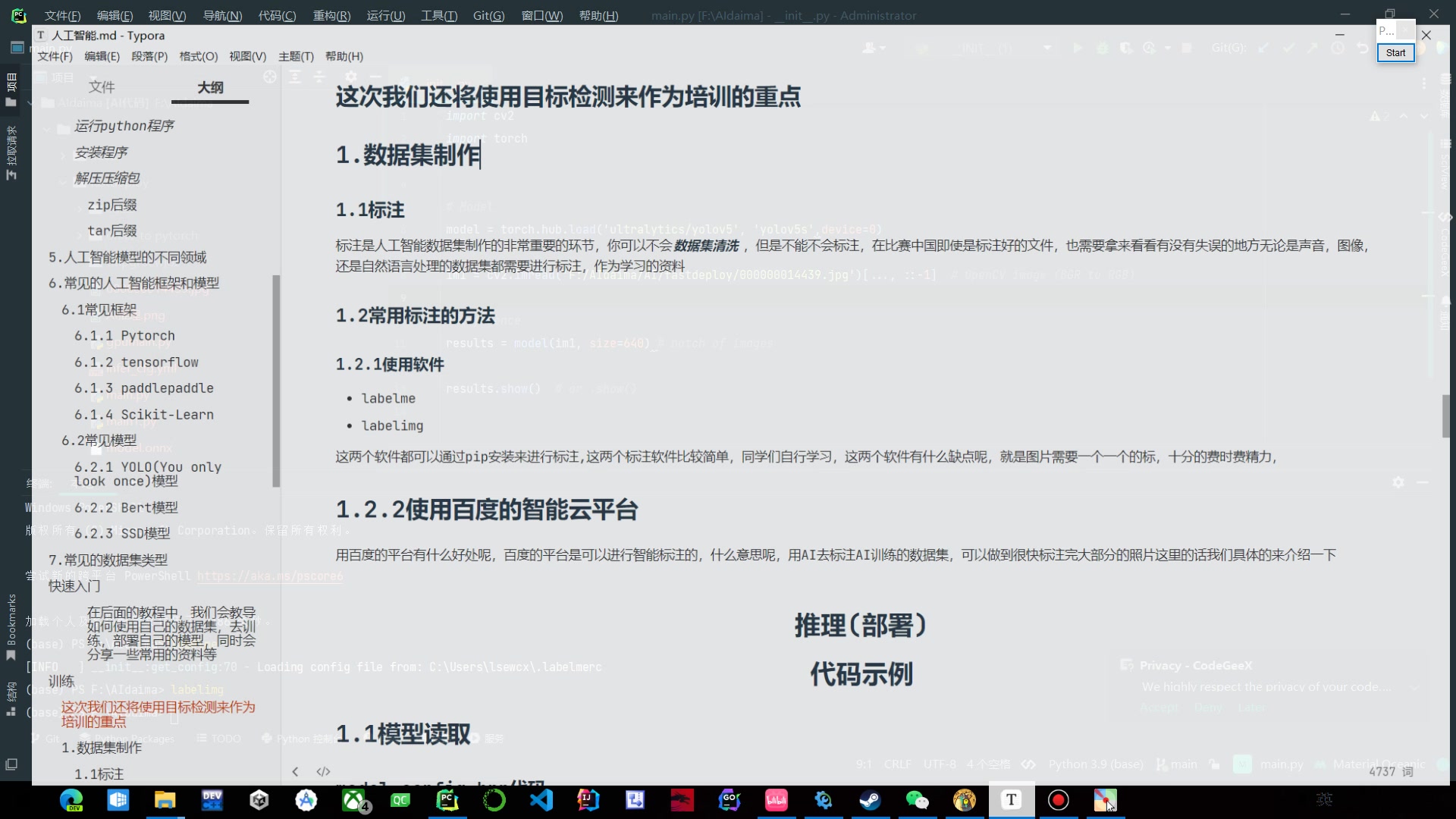The height and width of the screenshot is (819, 1456).
Task: Click the PyCharm logo icon in the title bar
Action: 18,15
